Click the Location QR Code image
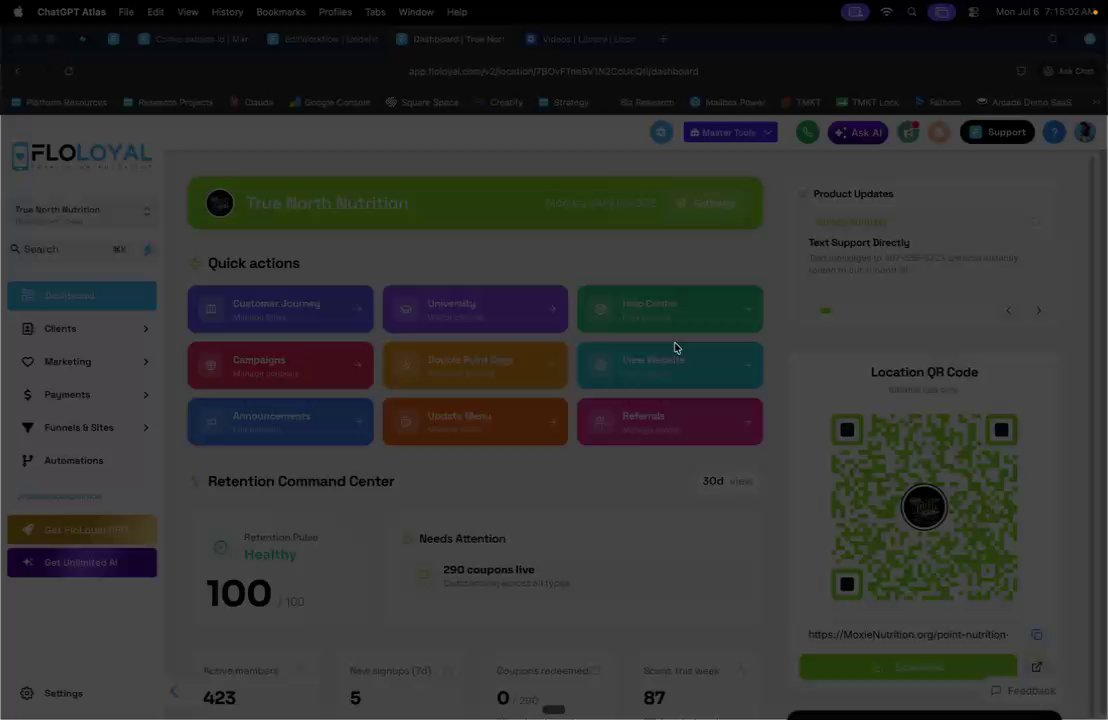1108x720 pixels. point(924,507)
